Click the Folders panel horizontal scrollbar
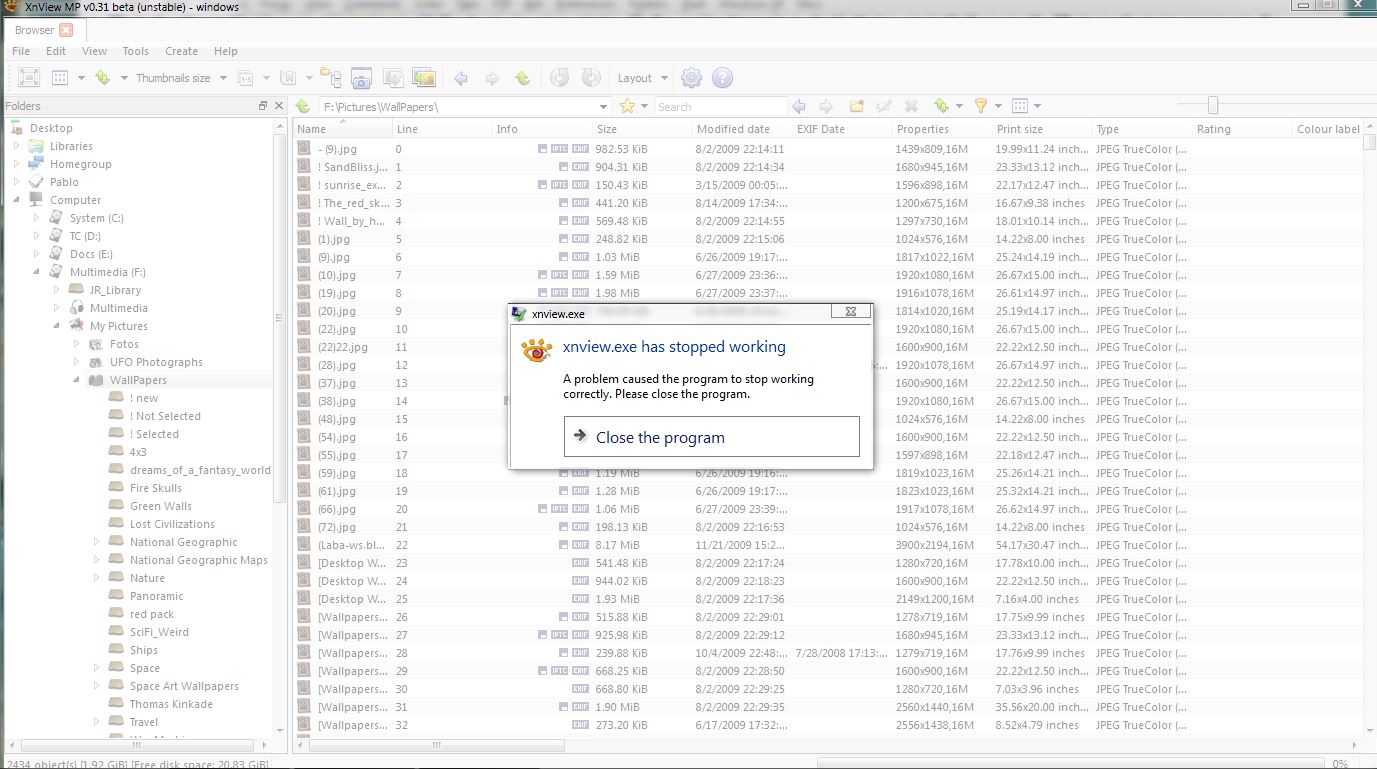1377x769 pixels. (x=138, y=745)
